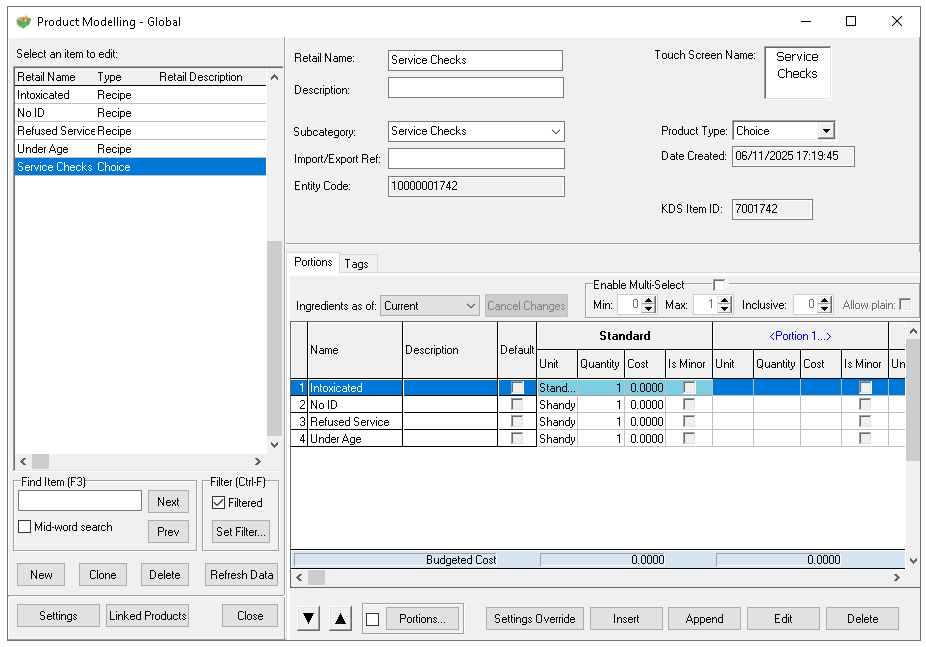Enable the Mid-word search checkbox

pyautogui.click(x=25, y=527)
